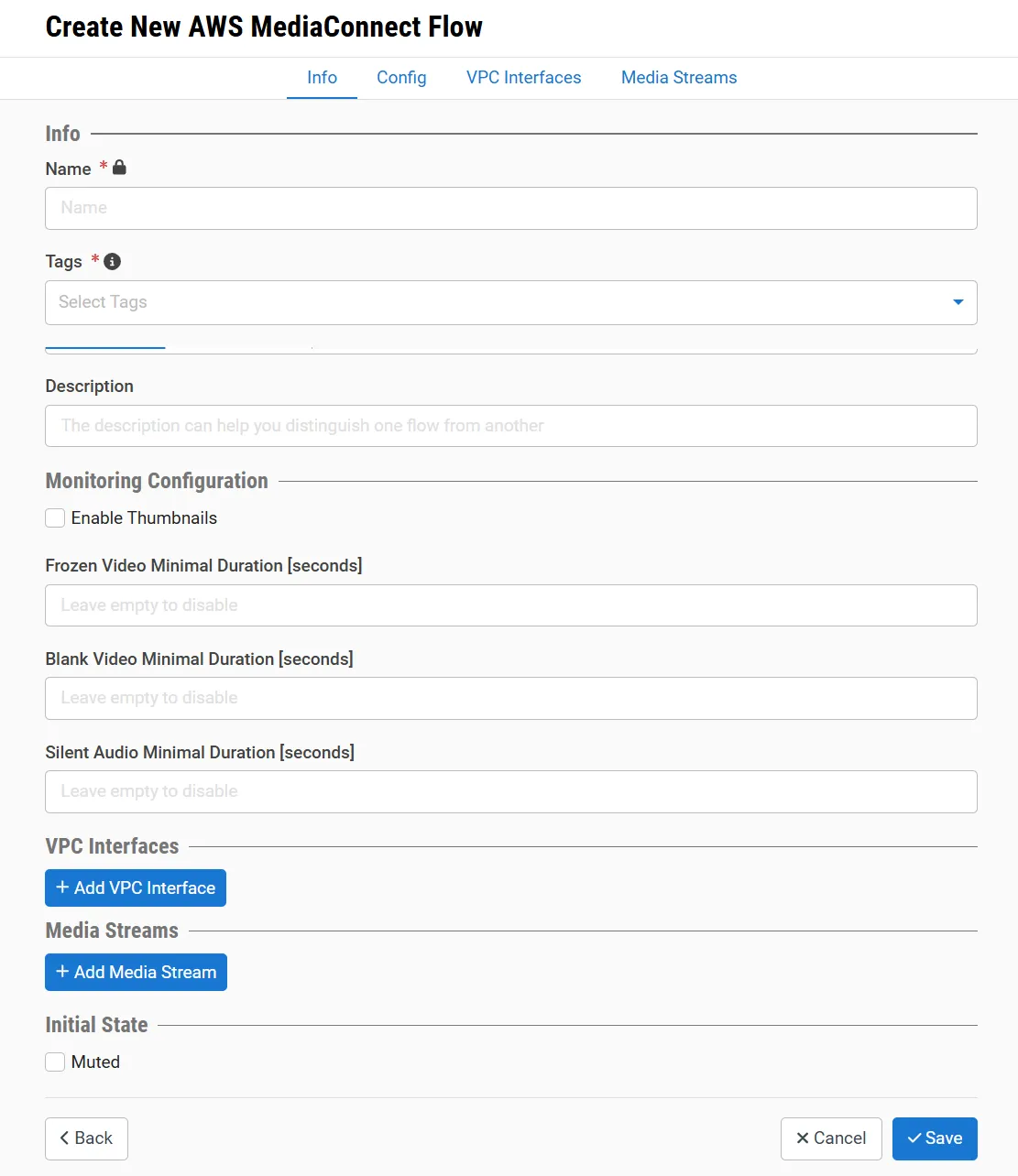Screen dimensions: 1018x1176
Task: Select the Info tab
Action: pyautogui.click(x=322, y=78)
